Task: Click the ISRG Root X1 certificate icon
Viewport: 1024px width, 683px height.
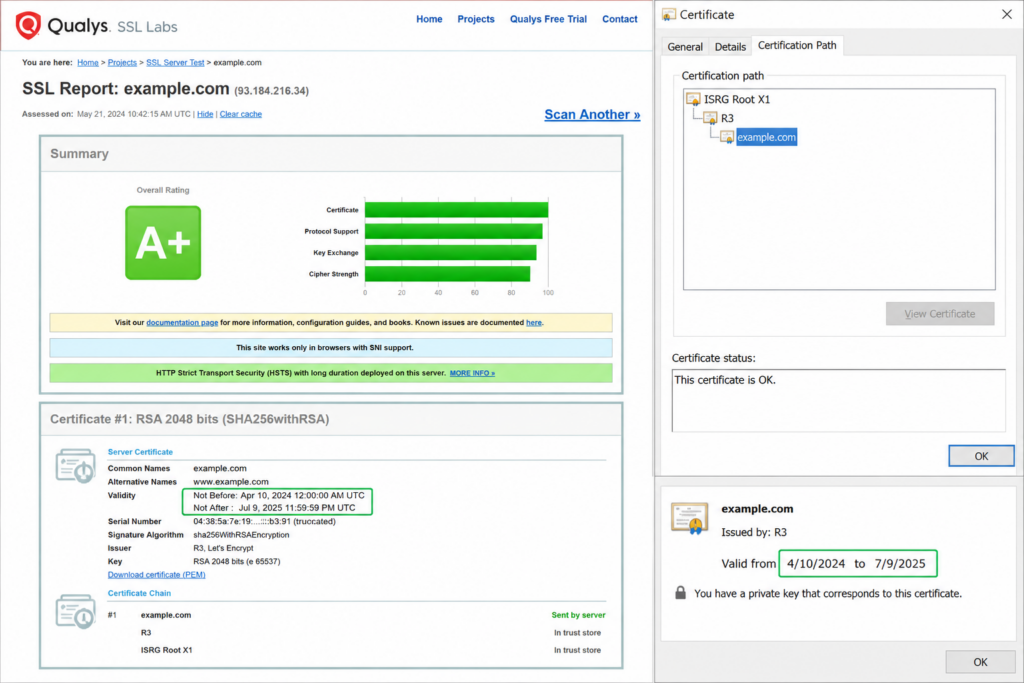Action: (693, 99)
